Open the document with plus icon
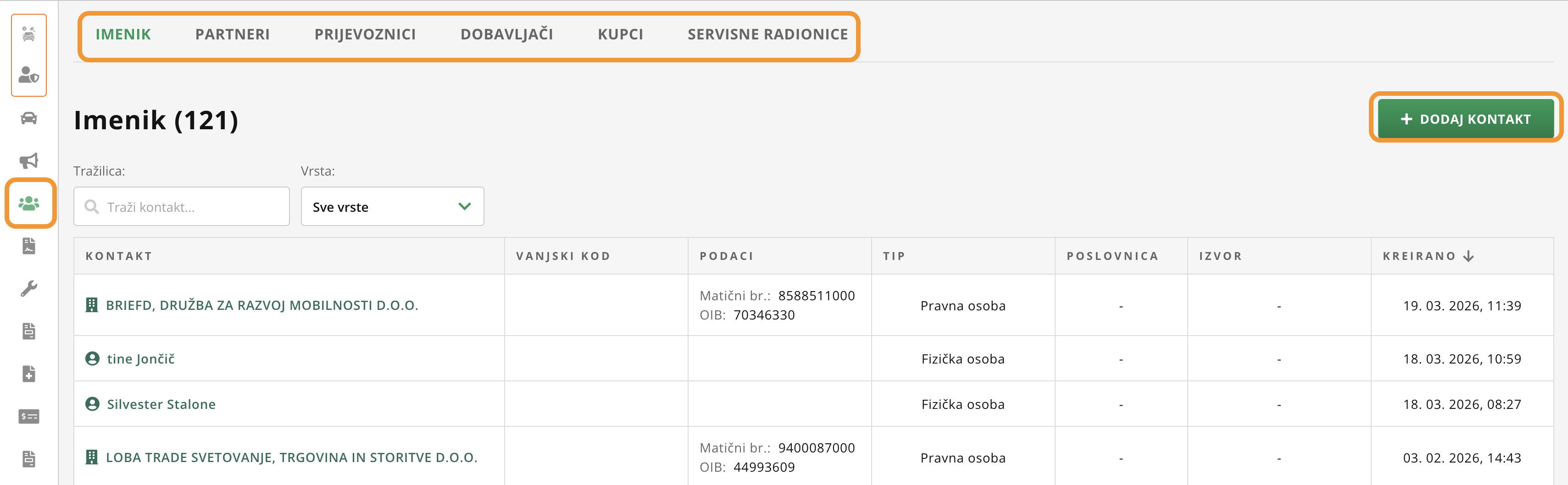Image resolution: width=1568 pixels, height=485 pixels. (28, 374)
